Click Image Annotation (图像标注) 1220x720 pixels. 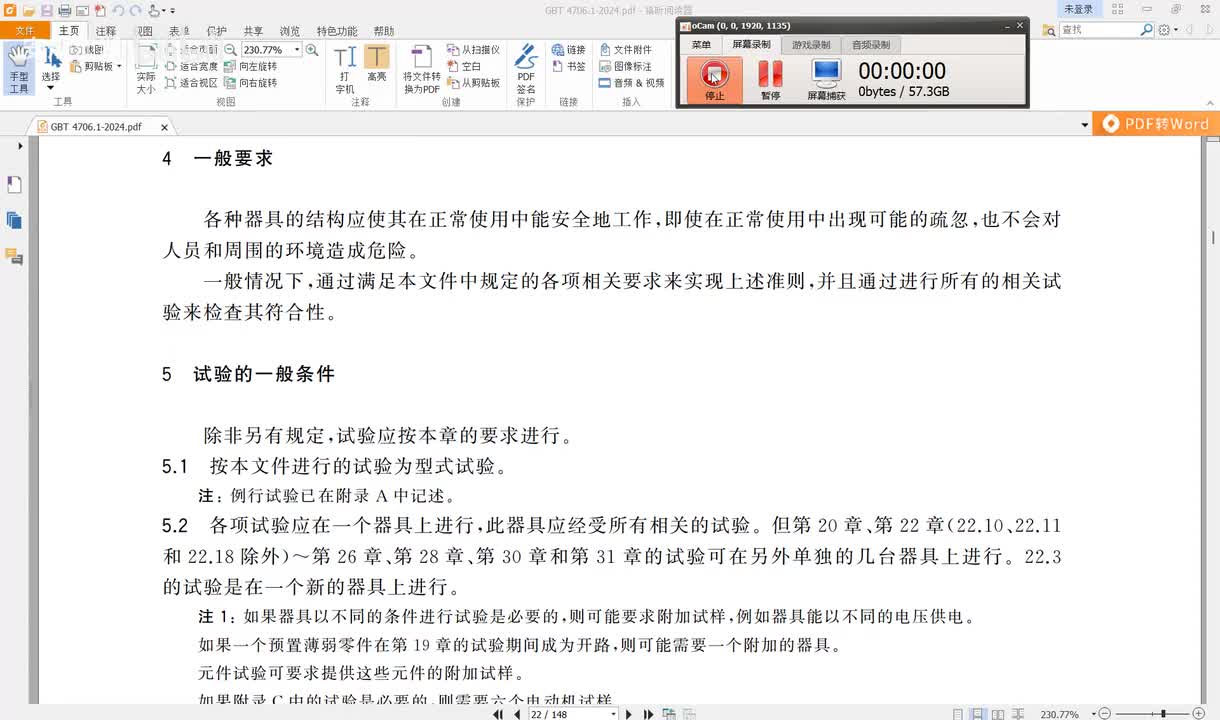(625, 67)
